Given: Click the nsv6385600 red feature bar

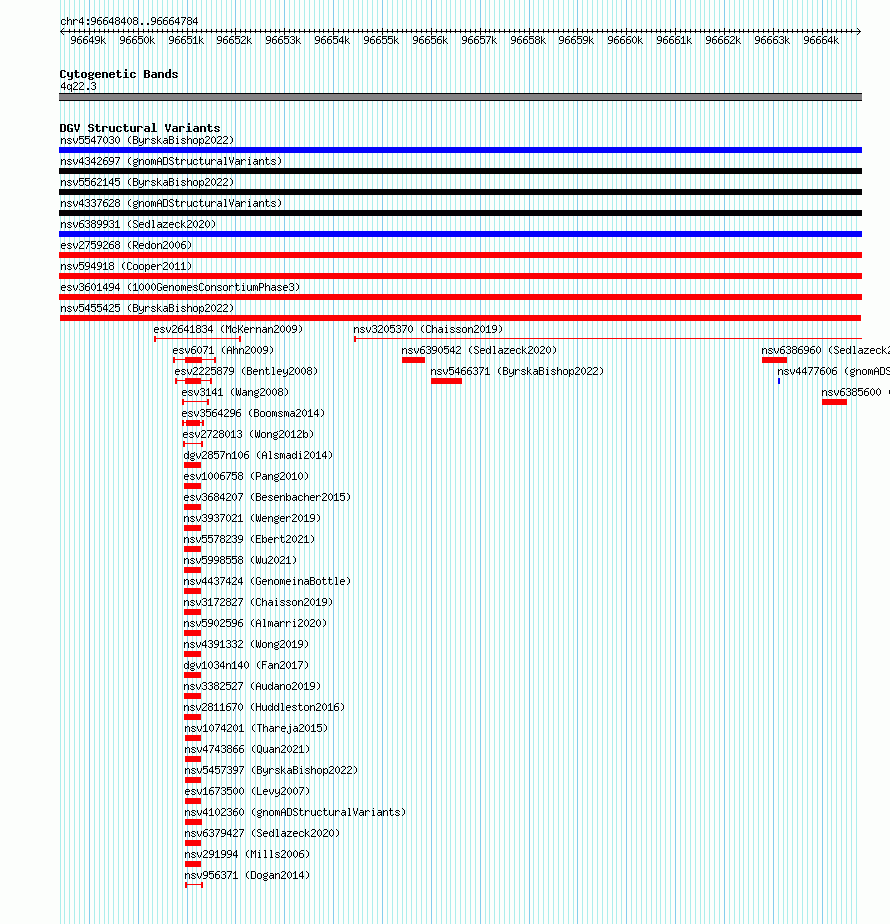Looking at the screenshot, I should [x=835, y=402].
